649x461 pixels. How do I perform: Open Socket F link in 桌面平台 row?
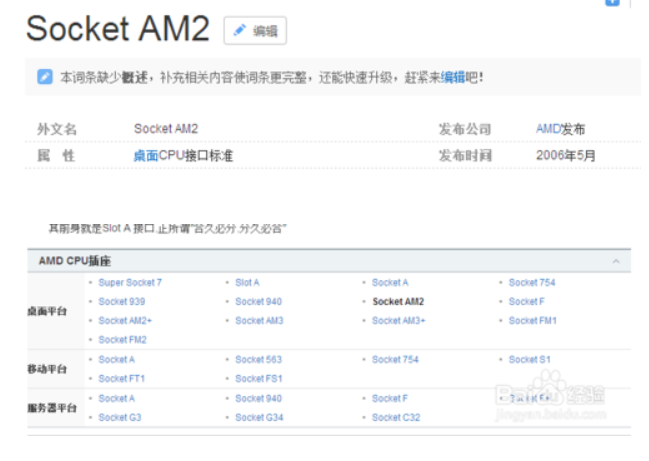[x=526, y=302]
